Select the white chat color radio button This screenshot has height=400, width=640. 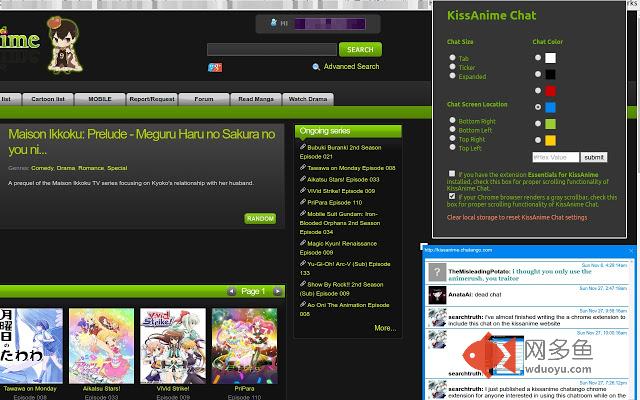click(x=538, y=58)
